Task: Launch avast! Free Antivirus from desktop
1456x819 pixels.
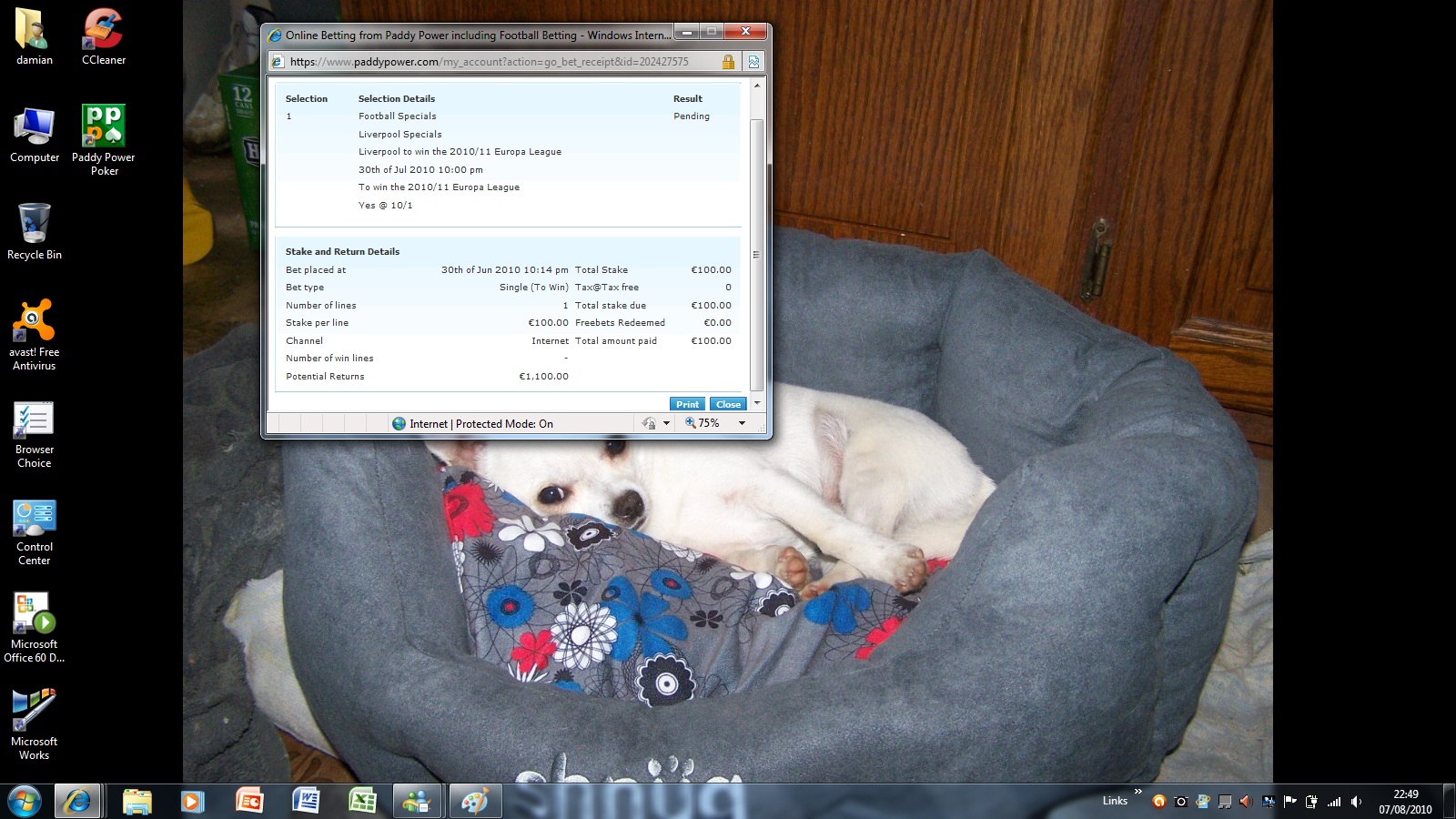Action: tap(35, 334)
